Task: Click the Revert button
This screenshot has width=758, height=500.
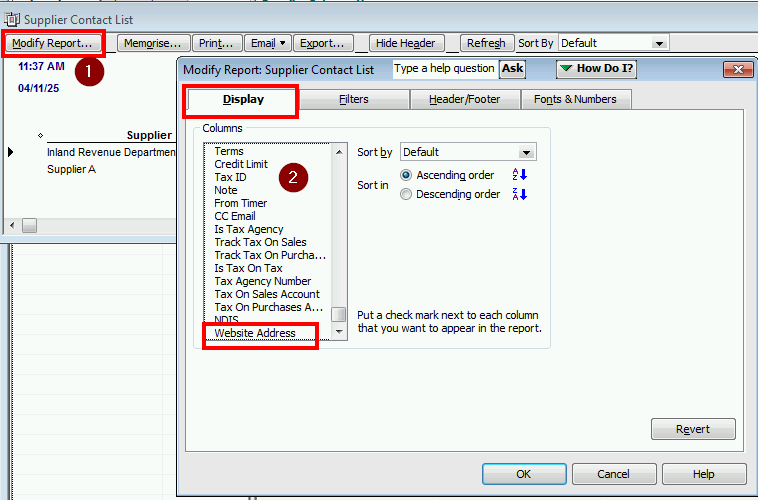Action: [x=693, y=429]
